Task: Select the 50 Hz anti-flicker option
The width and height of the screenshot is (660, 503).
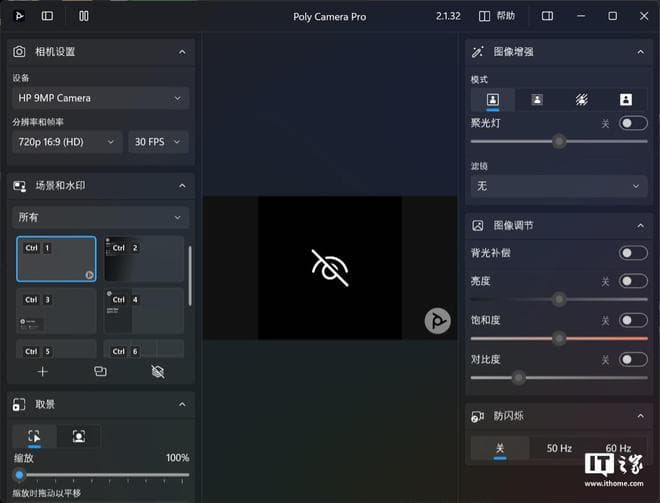Action: [559, 448]
